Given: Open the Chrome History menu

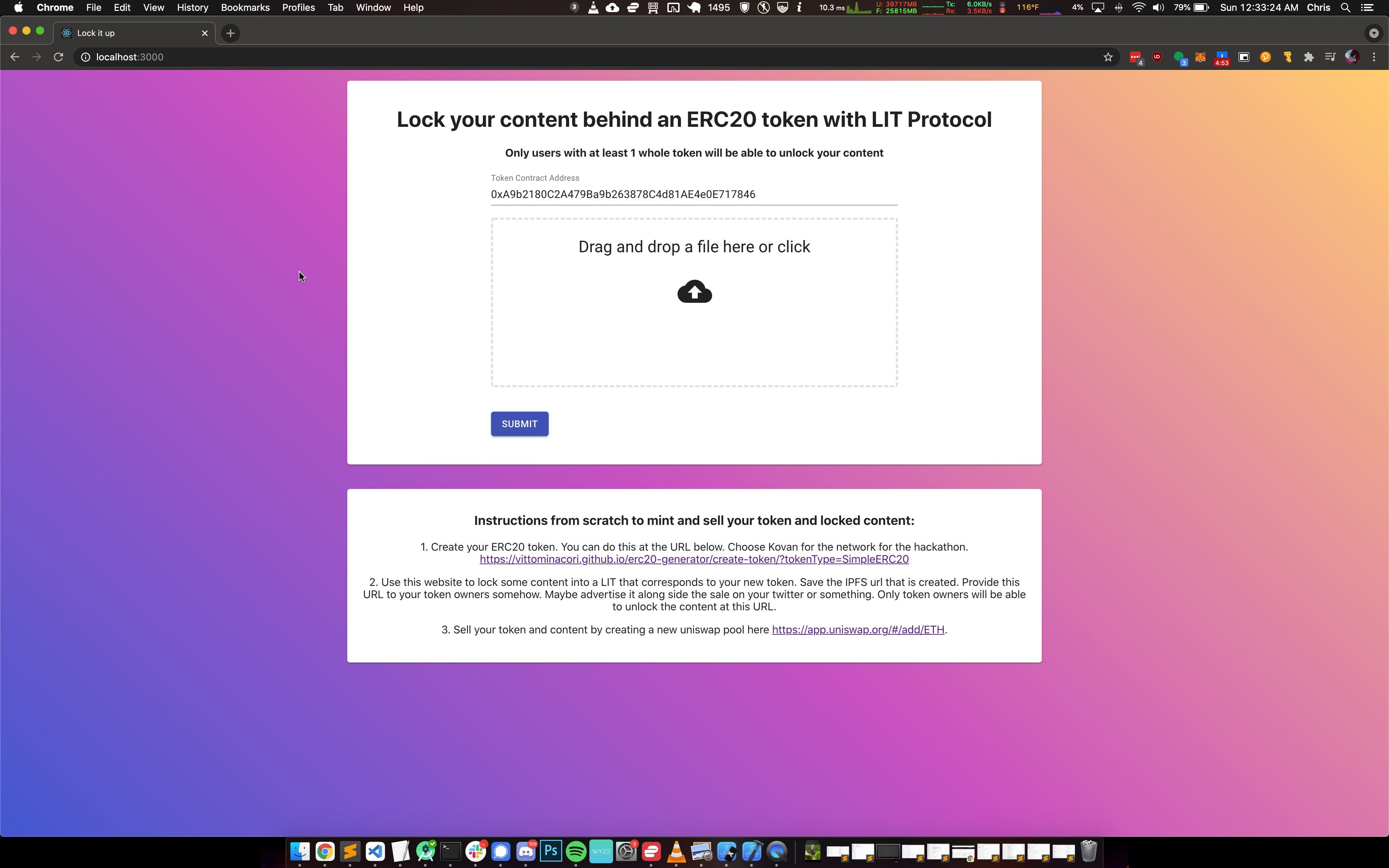Looking at the screenshot, I should [x=192, y=7].
